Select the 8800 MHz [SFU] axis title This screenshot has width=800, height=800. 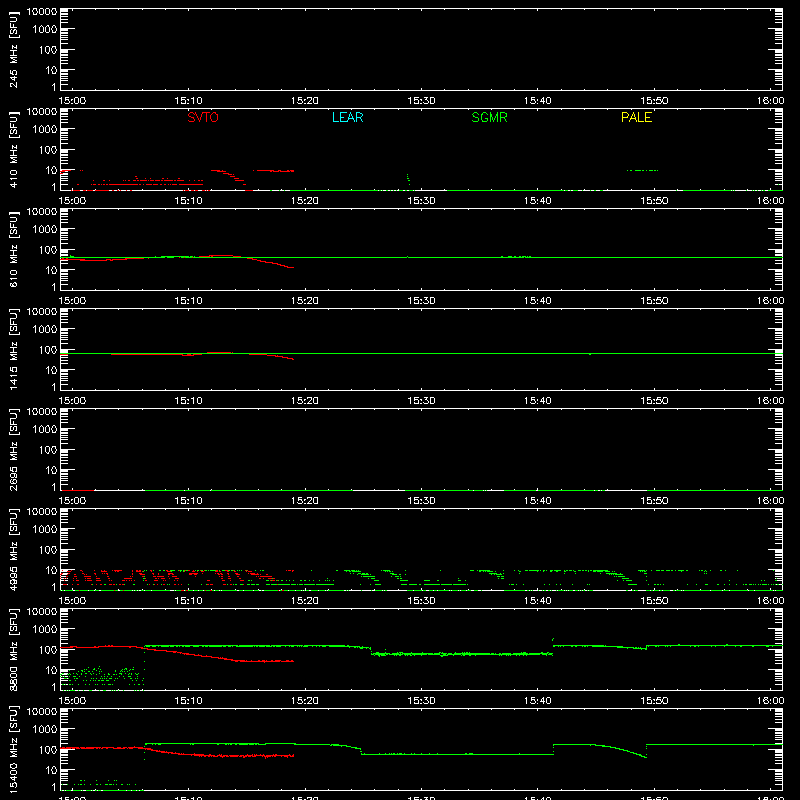point(14,649)
